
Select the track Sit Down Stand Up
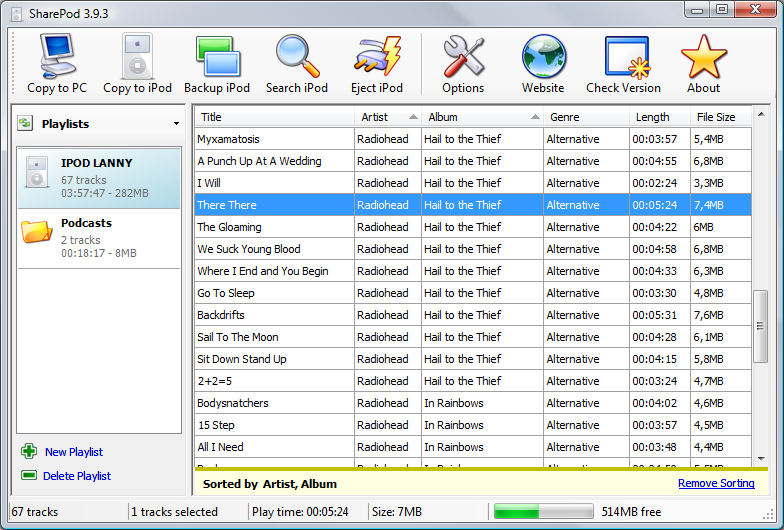473,359
